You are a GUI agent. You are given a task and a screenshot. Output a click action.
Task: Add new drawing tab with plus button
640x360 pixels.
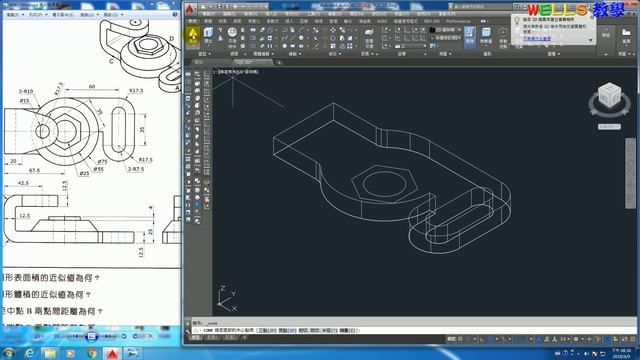coord(279,62)
